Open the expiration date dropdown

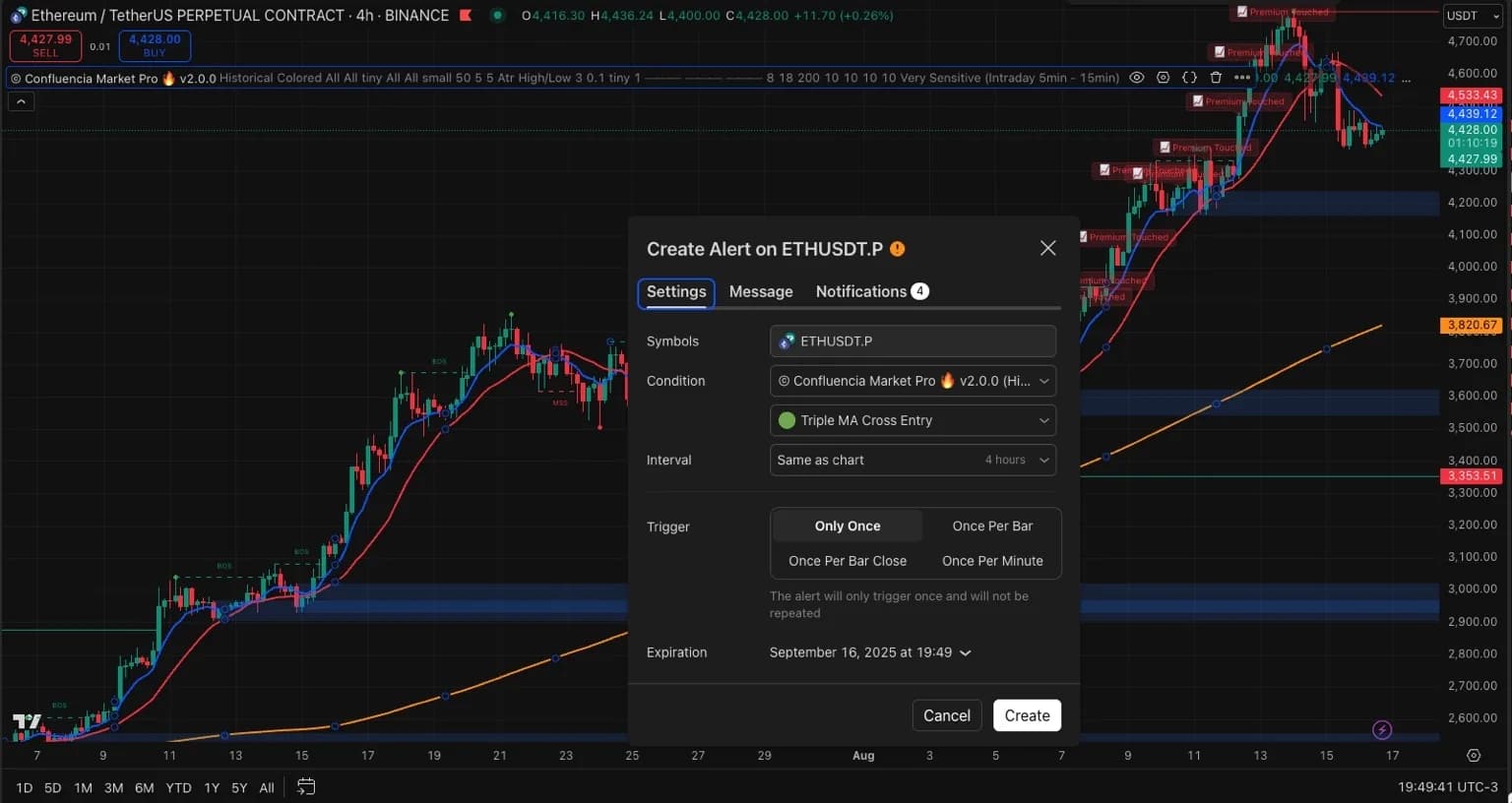870,652
